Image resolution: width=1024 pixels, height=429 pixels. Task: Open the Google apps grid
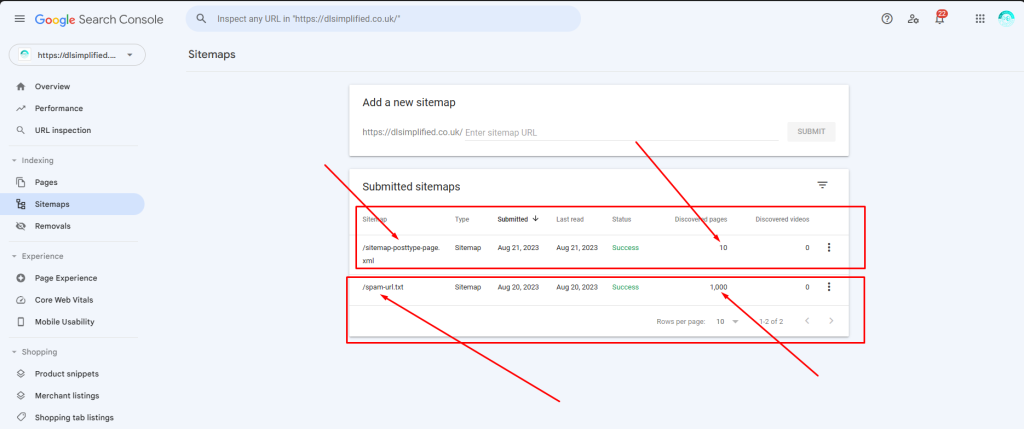pyautogui.click(x=979, y=19)
